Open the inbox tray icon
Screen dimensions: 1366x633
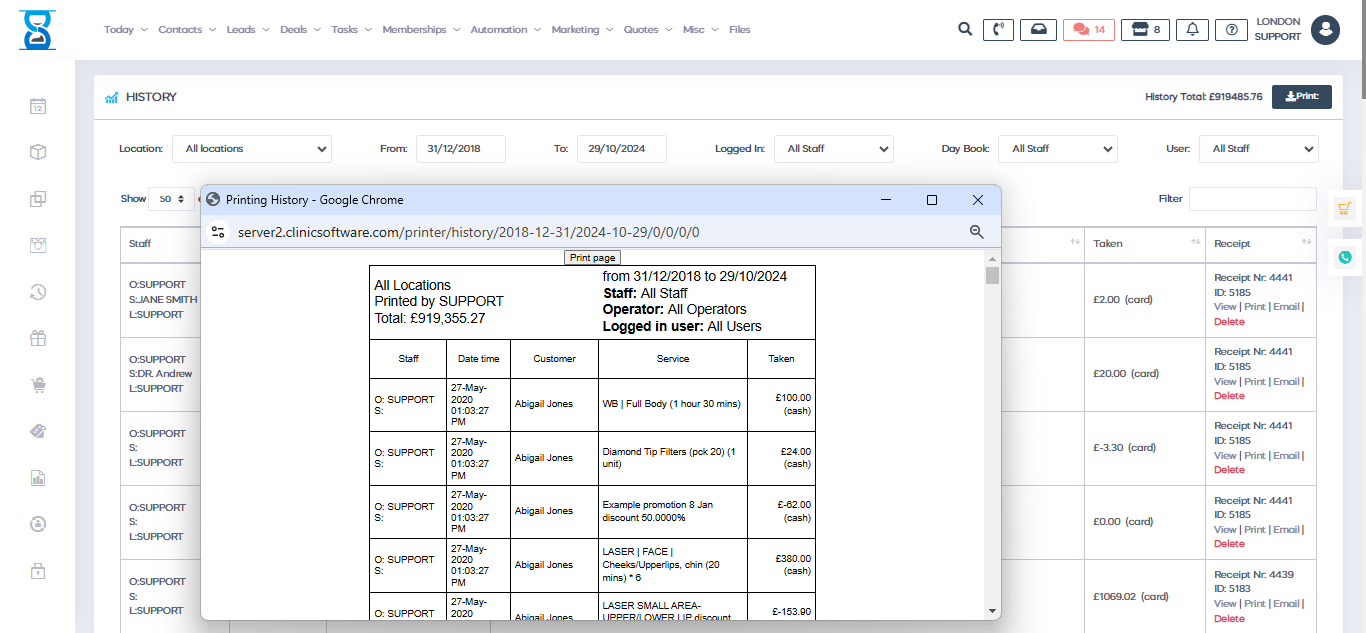tap(1038, 30)
